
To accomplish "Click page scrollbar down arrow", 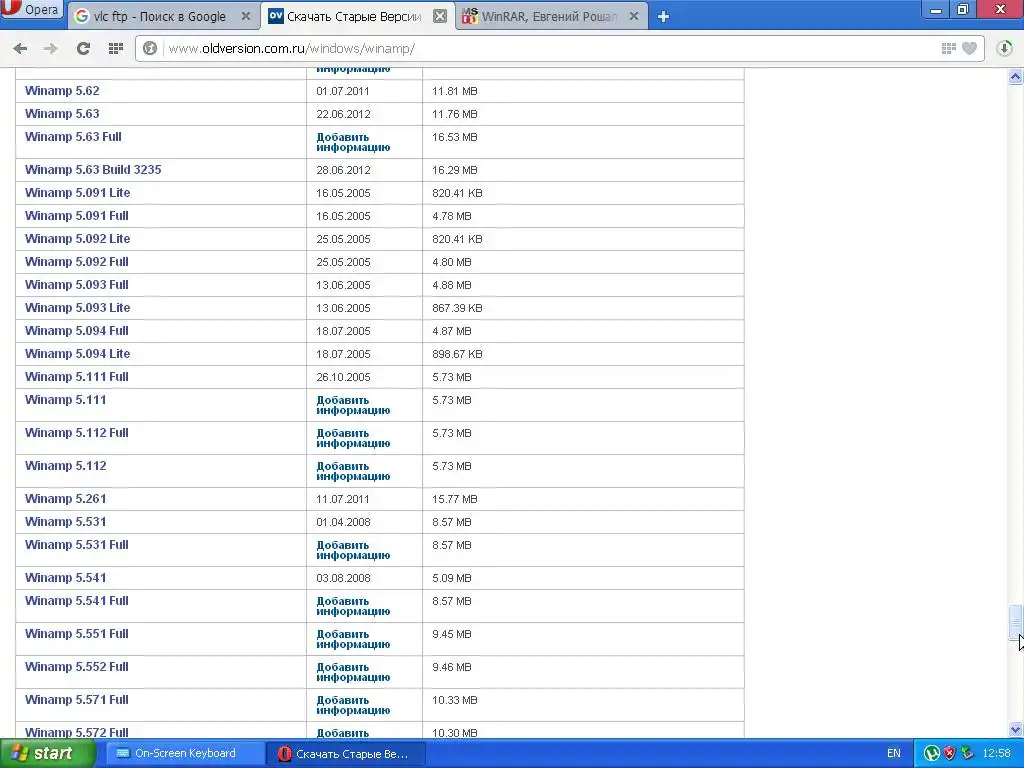I will [x=1016, y=729].
